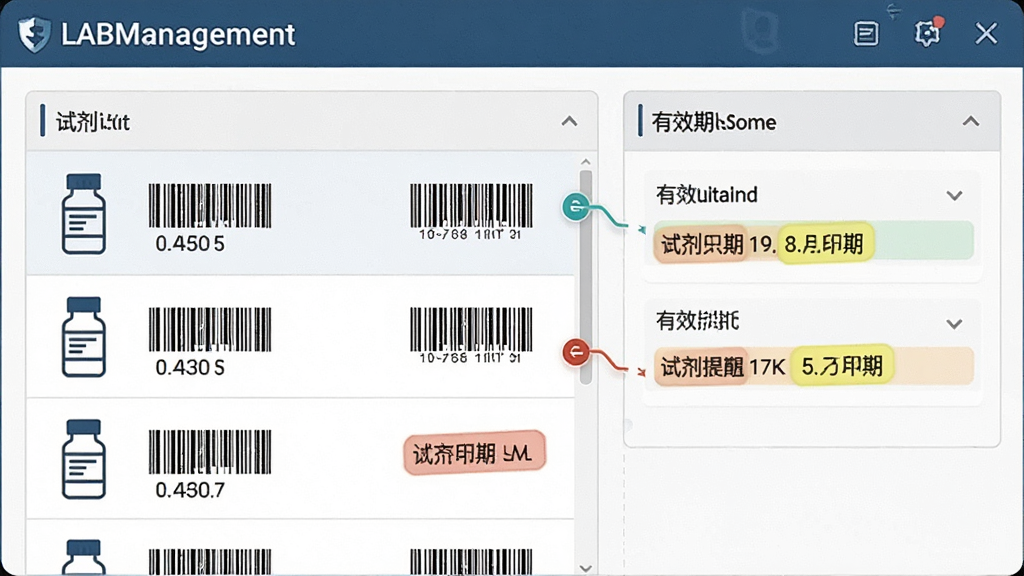The width and height of the screenshot is (1024, 576).
Task: Click barcode labeled 0.430 S
Action: [x=210, y=329]
